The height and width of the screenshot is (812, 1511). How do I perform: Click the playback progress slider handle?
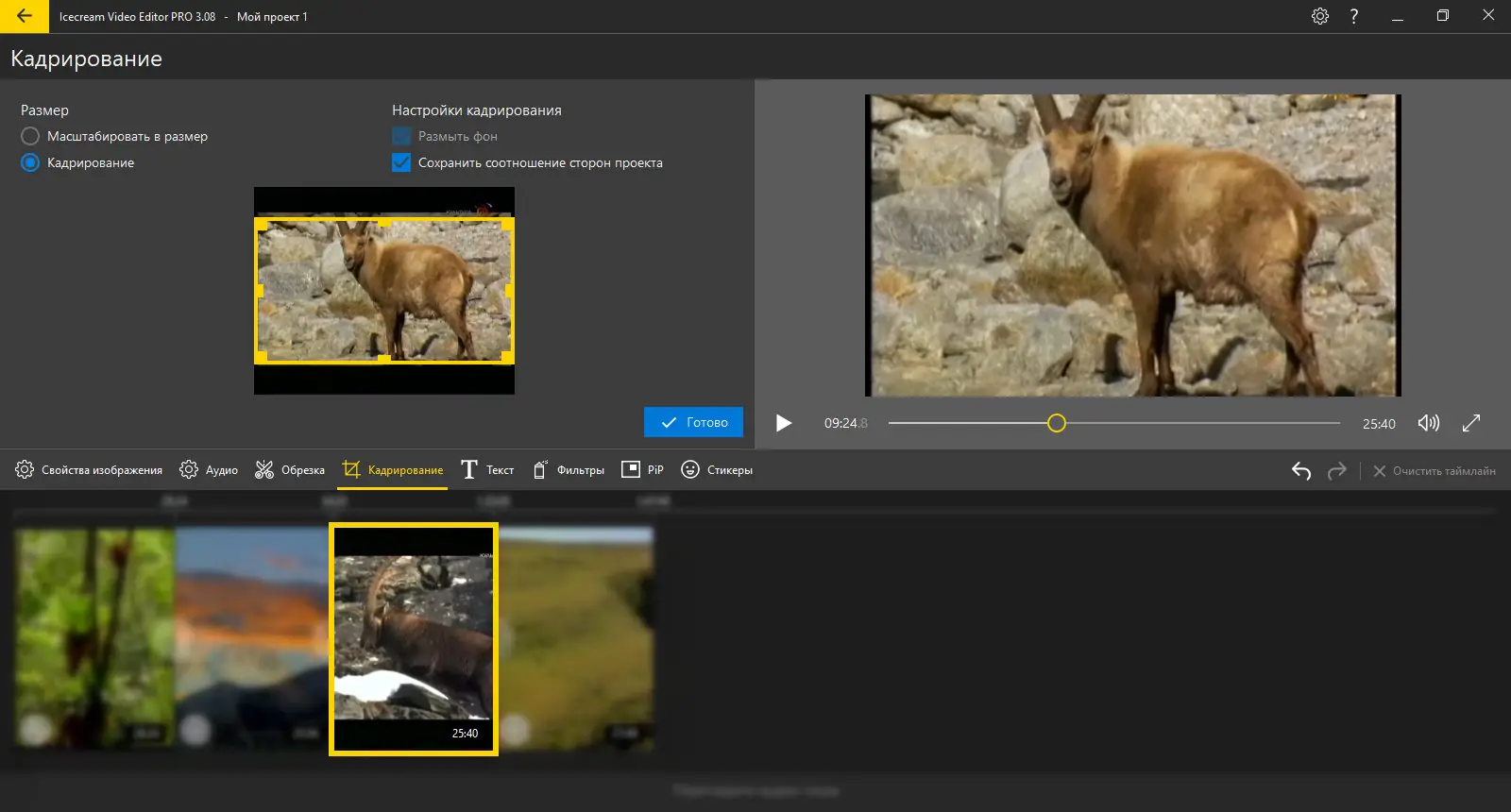(1057, 423)
